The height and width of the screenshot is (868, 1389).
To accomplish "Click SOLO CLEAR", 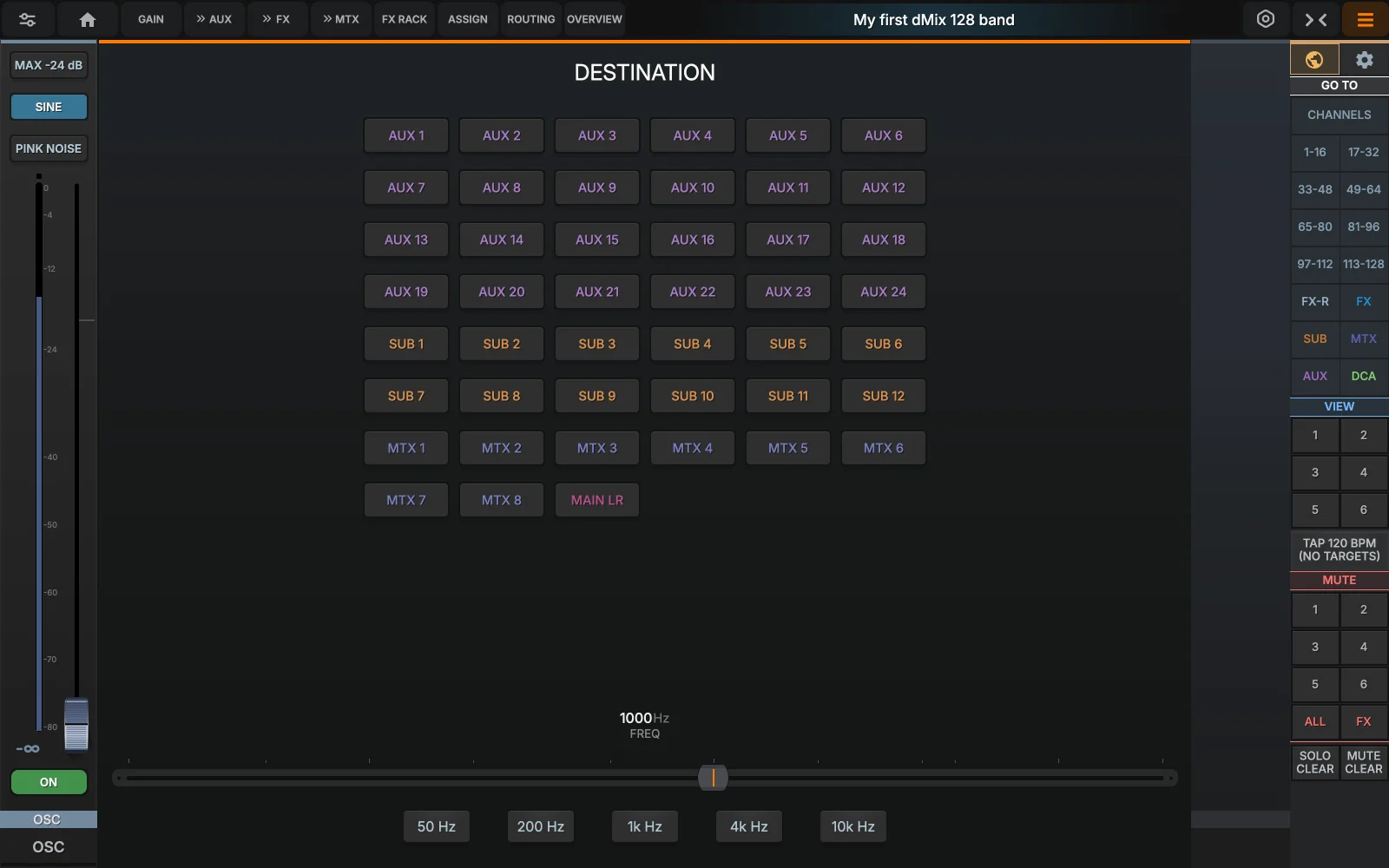I will pyautogui.click(x=1314, y=762).
